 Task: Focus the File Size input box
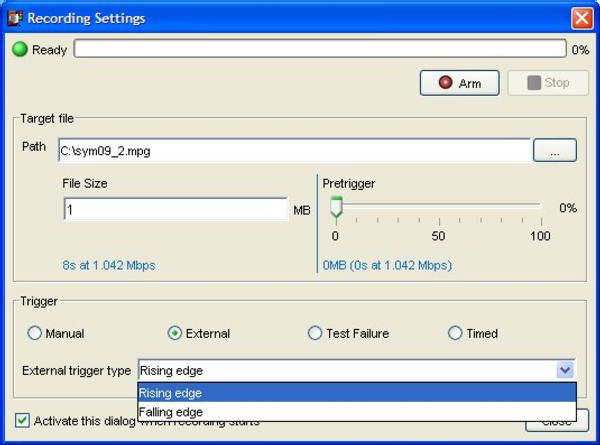pyautogui.click(x=175, y=210)
